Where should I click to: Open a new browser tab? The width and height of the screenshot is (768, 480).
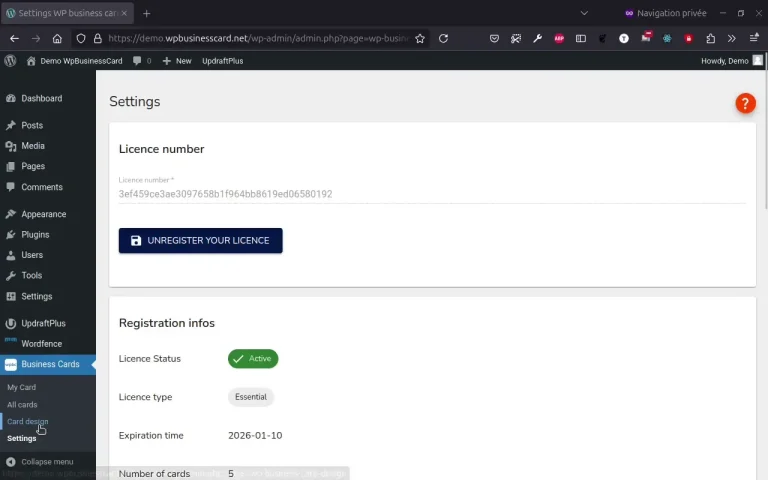[x=146, y=14]
